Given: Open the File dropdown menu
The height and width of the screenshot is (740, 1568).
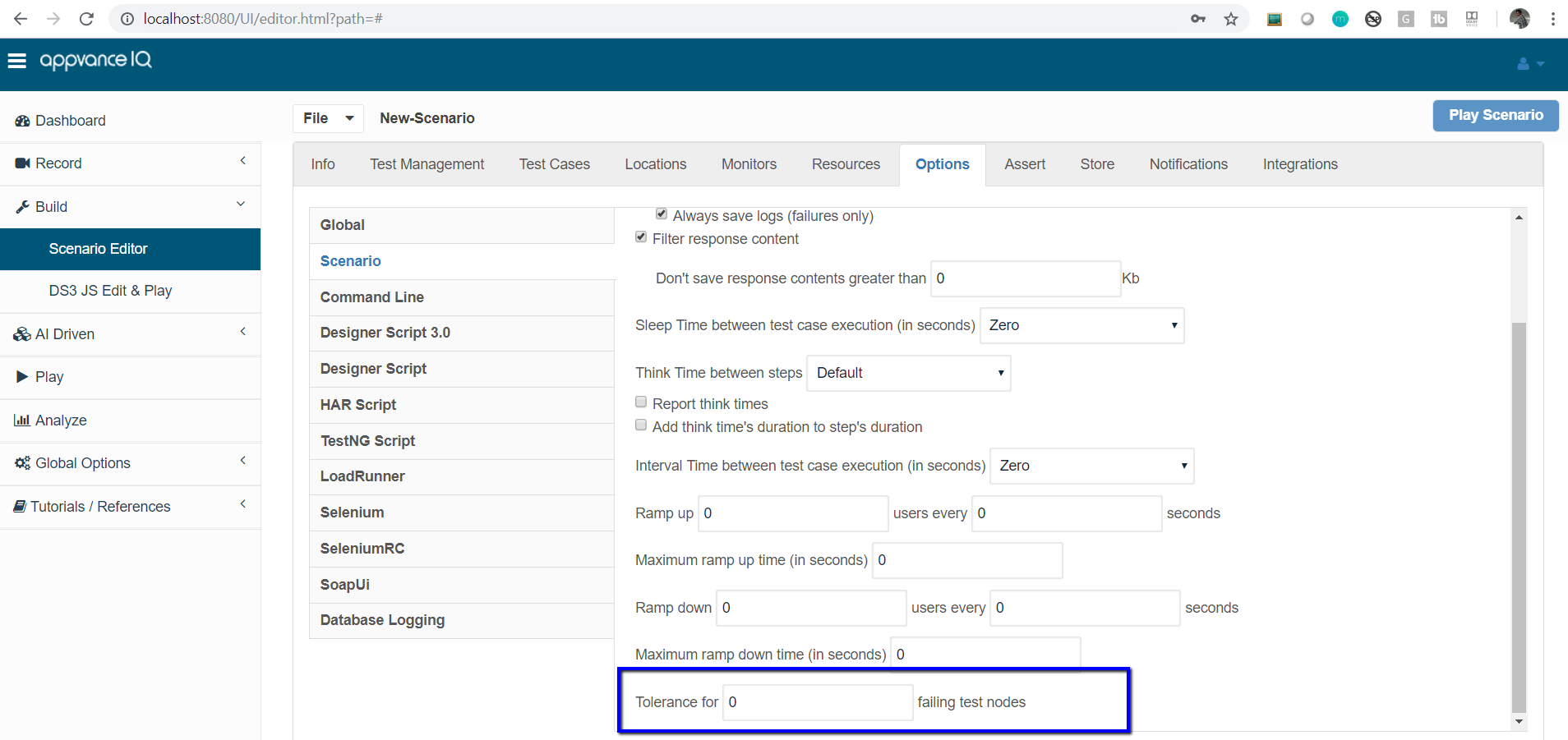Looking at the screenshot, I should coord(327,118).
